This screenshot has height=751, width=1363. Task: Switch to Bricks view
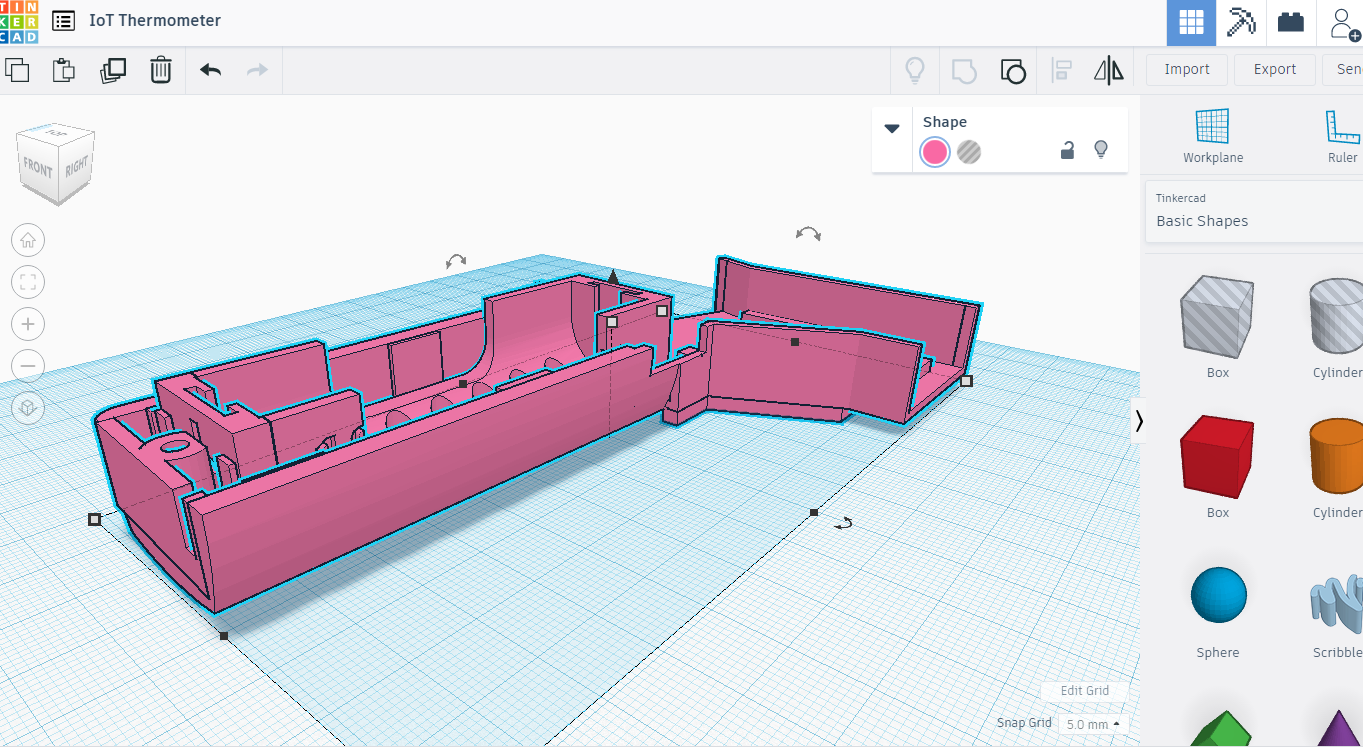[x=1291, y=23]
